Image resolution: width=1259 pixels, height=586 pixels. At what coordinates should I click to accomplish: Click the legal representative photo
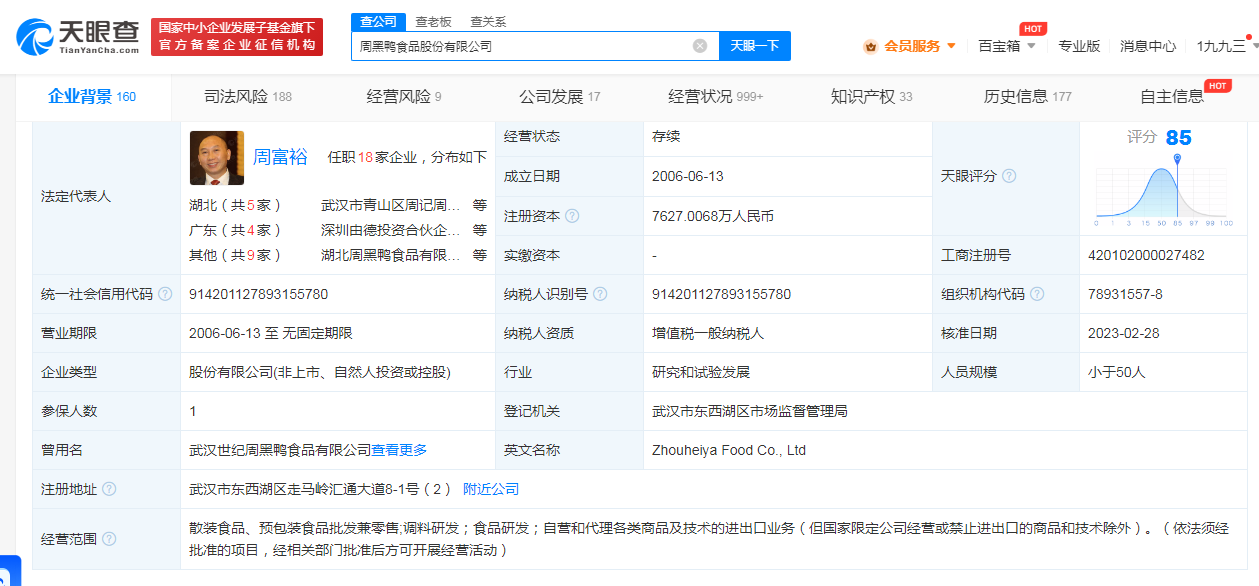(217, 158)
